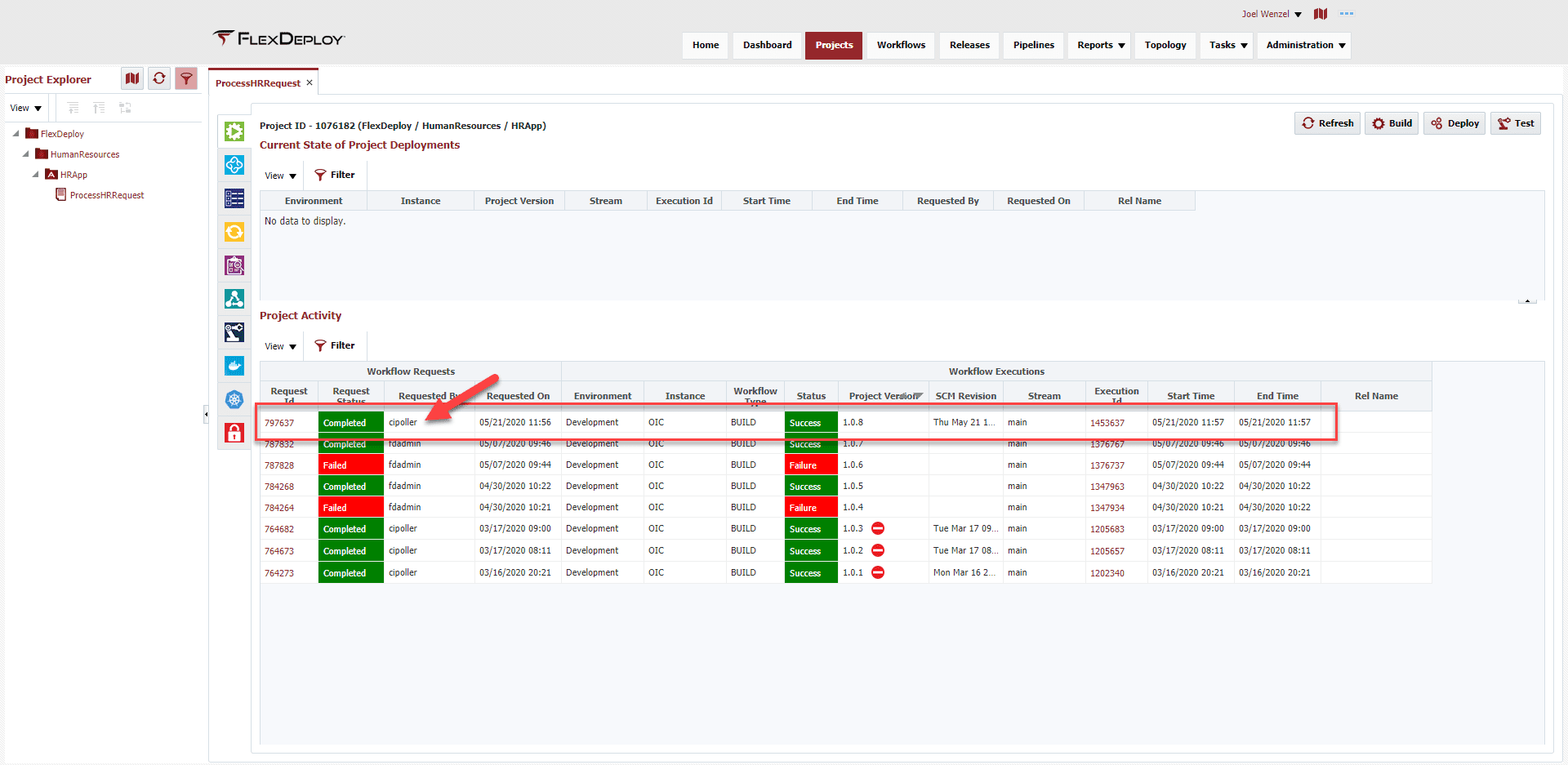Sort by the Requested On column header
This screenshot has width=1568, height=765.
[518, 396]
